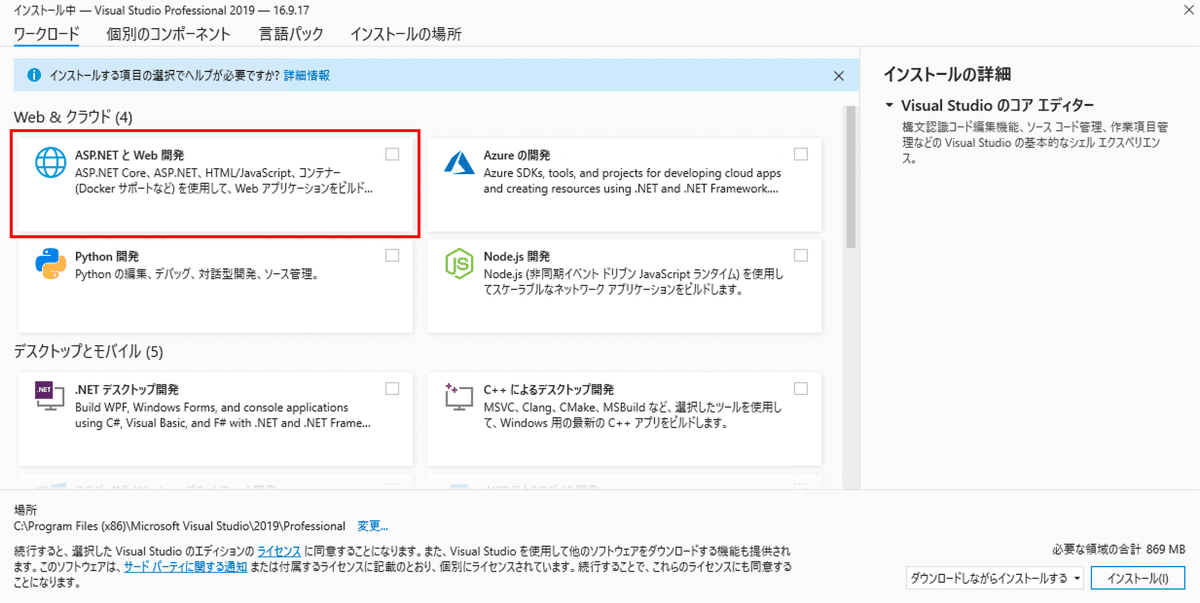Click the 必要な領域の合計 869 MB text

(1118, 550)
